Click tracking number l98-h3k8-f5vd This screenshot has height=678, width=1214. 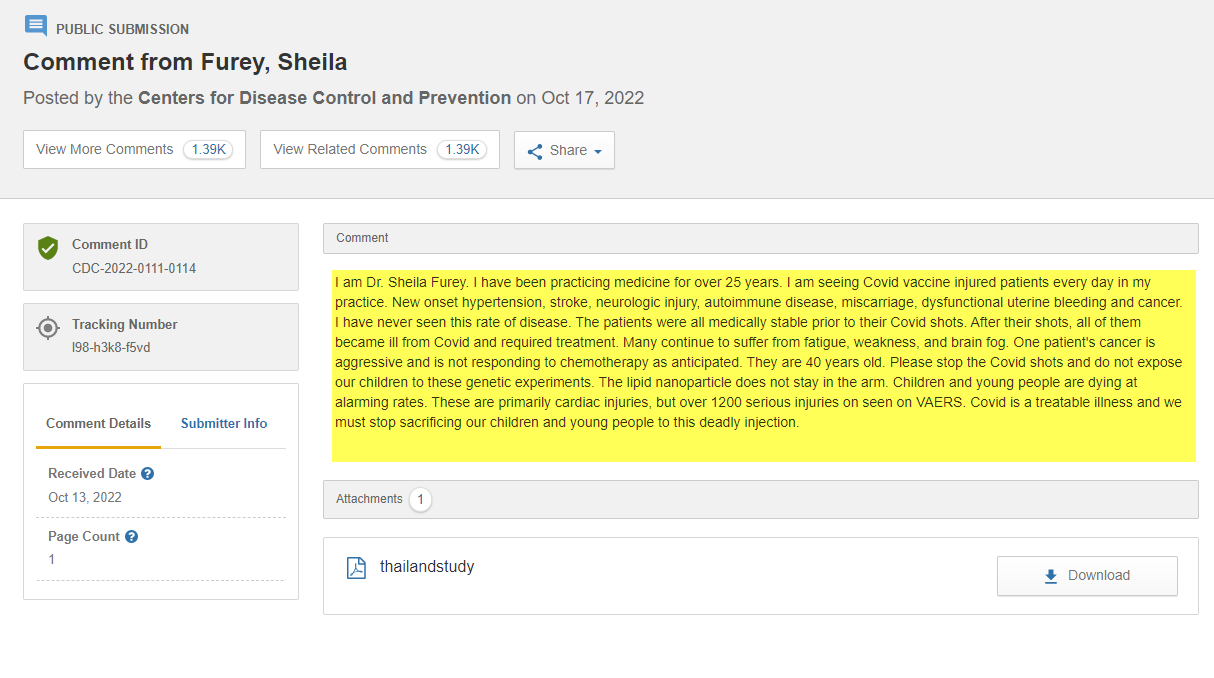[x=111, y=348]
